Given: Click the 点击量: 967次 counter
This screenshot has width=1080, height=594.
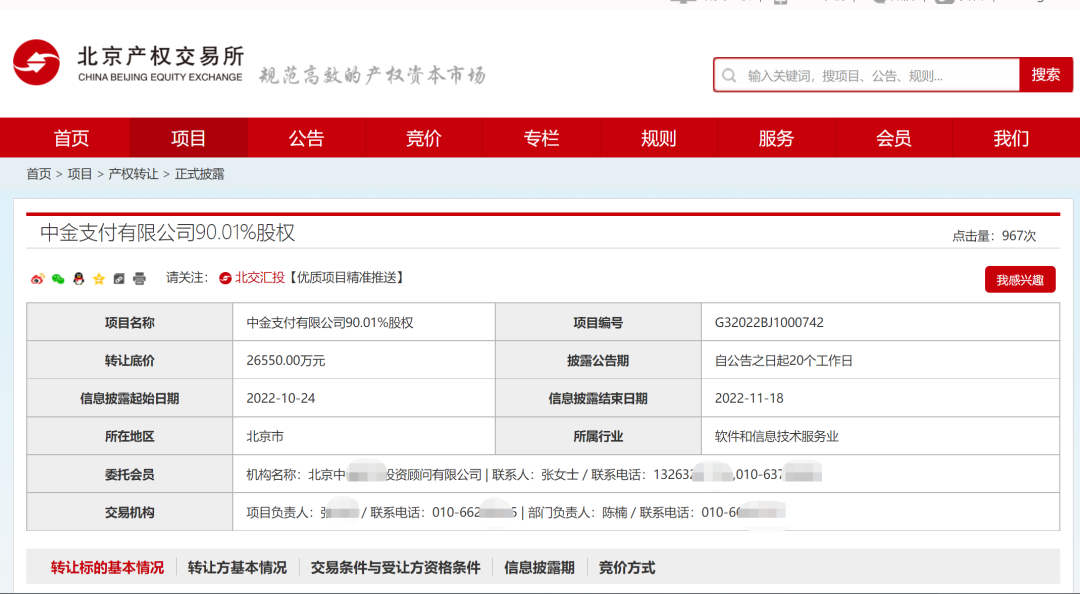Looking at the screenshot, I should (994, 236).
